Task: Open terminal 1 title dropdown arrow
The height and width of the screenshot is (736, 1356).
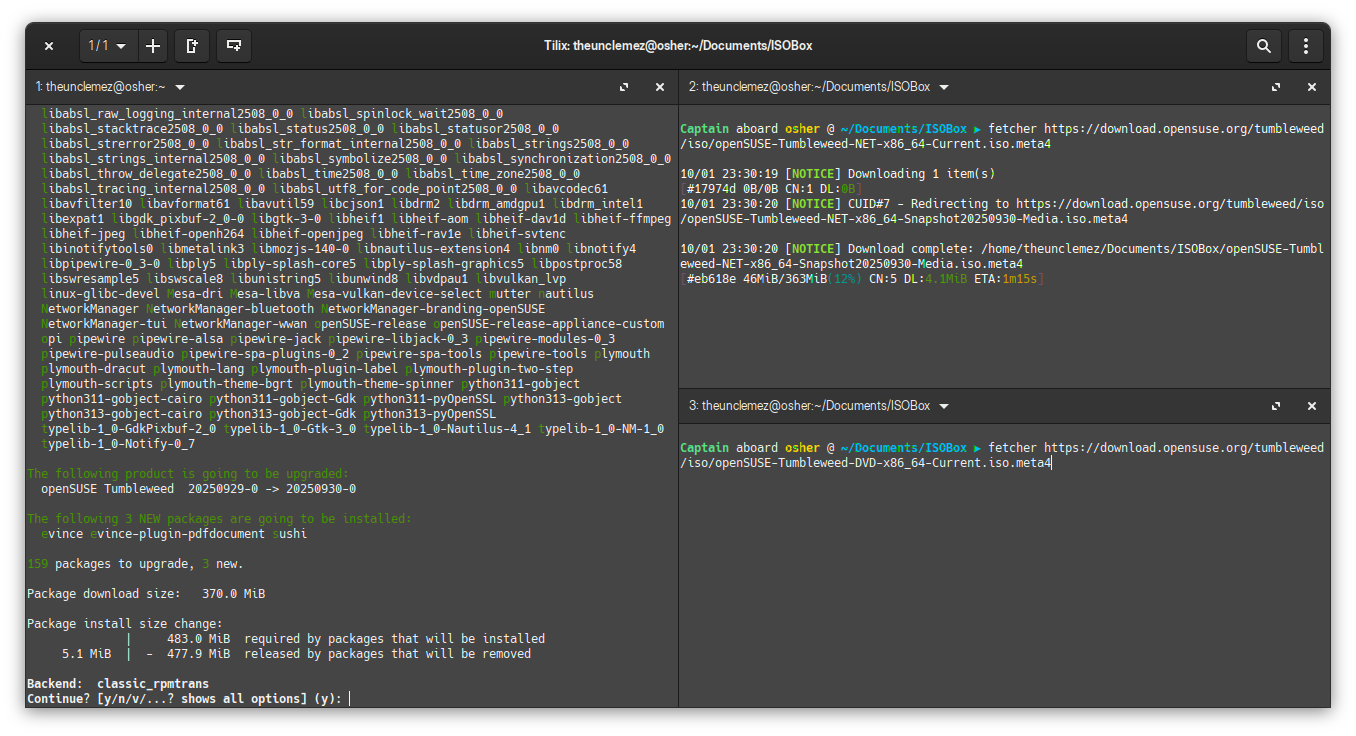Action: click(180, 87)
